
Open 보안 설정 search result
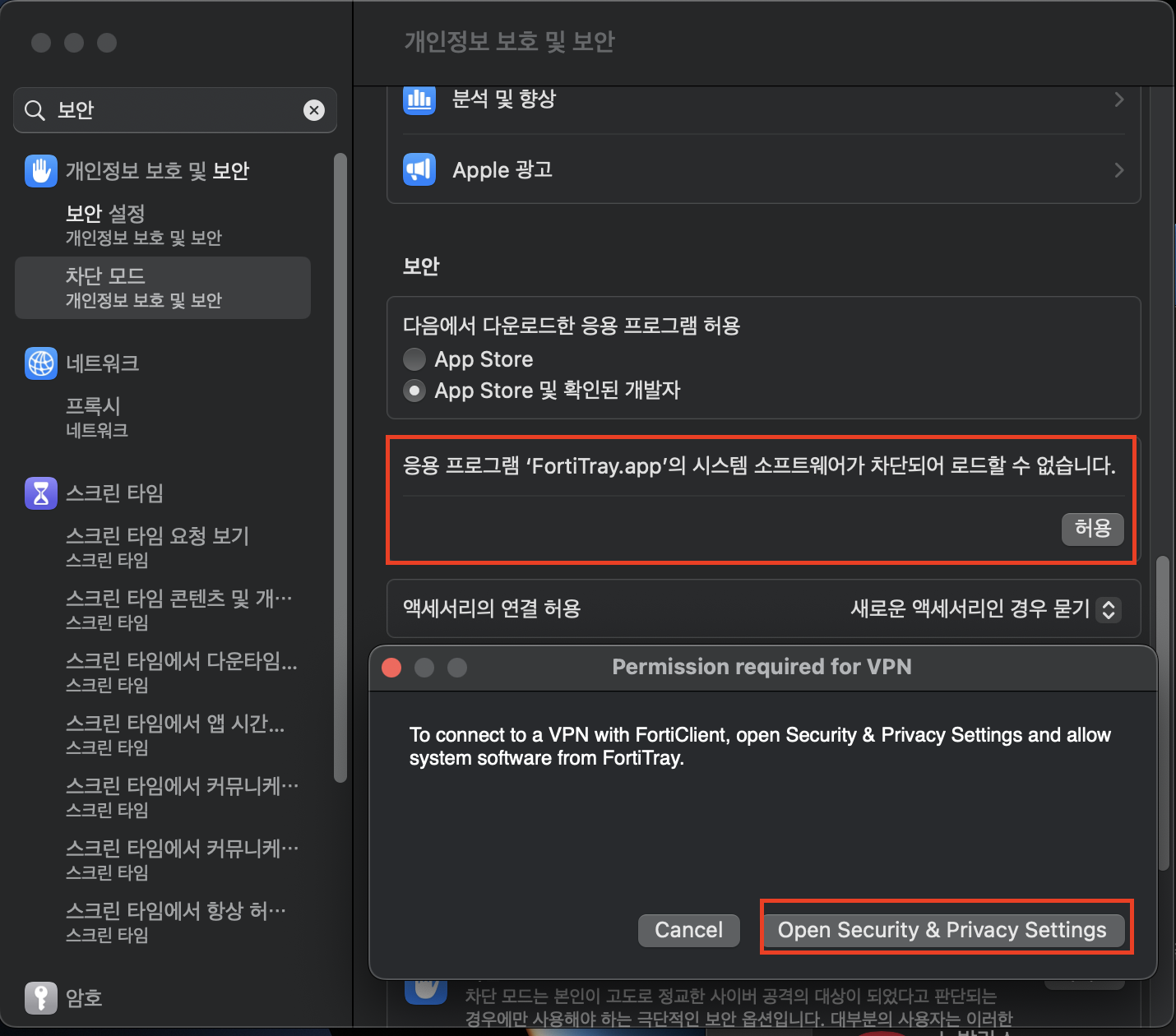pyautogui.click(x=163, y=225)
